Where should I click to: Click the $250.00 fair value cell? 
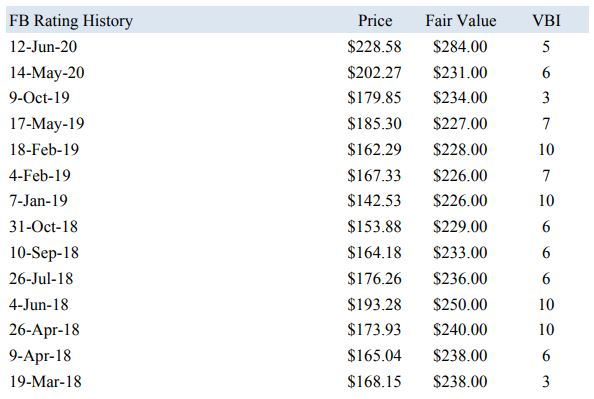click(460, 304)
